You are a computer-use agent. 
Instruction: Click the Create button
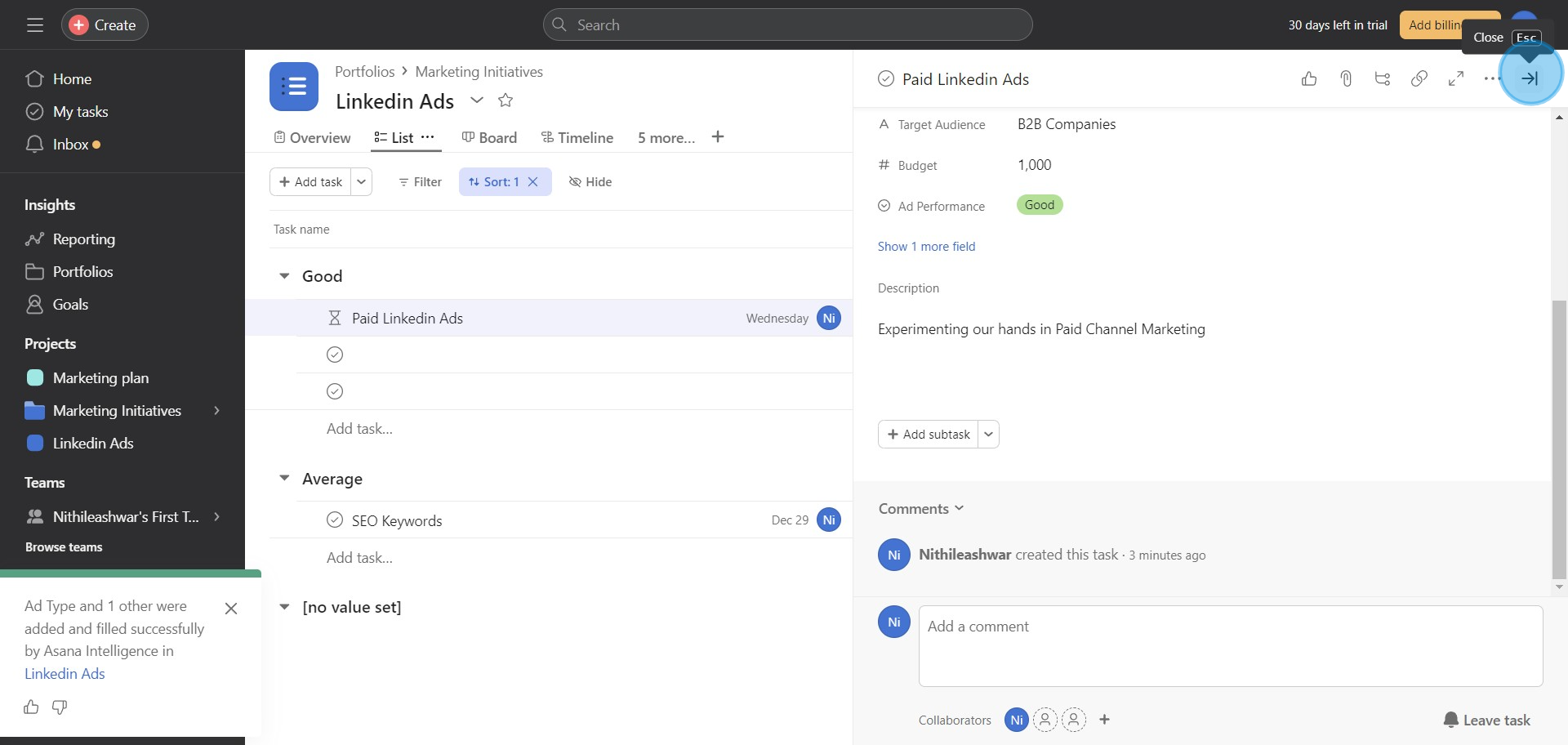(105, 25)
